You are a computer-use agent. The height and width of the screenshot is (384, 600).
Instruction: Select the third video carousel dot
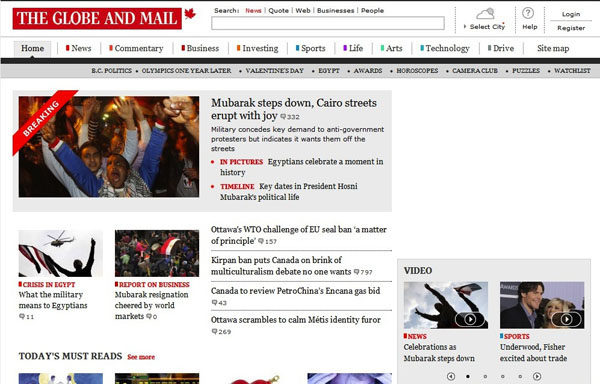click(x=503, y=376)
